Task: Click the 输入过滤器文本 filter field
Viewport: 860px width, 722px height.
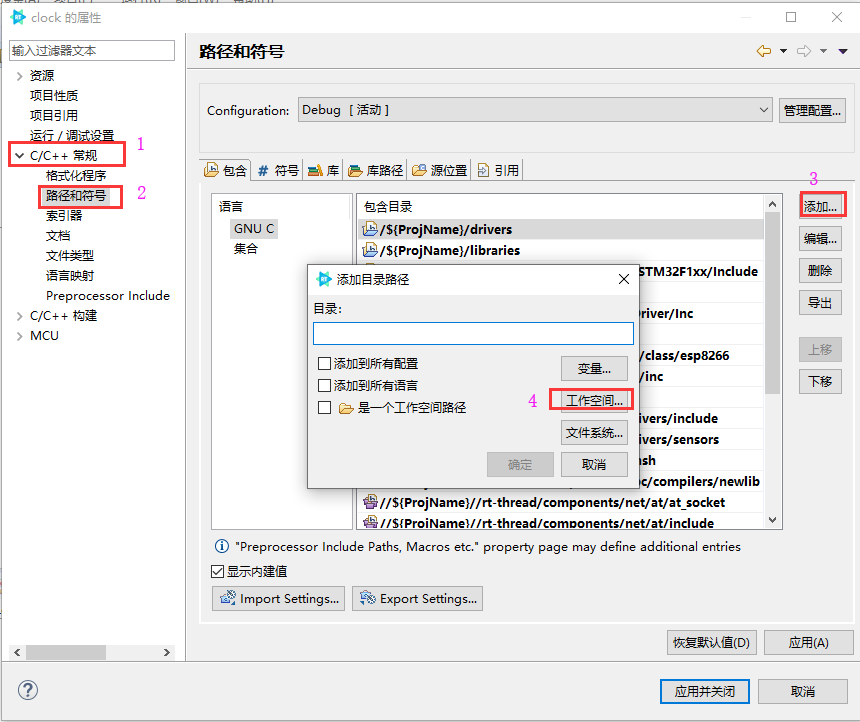Action: click(x=92, y=50)
